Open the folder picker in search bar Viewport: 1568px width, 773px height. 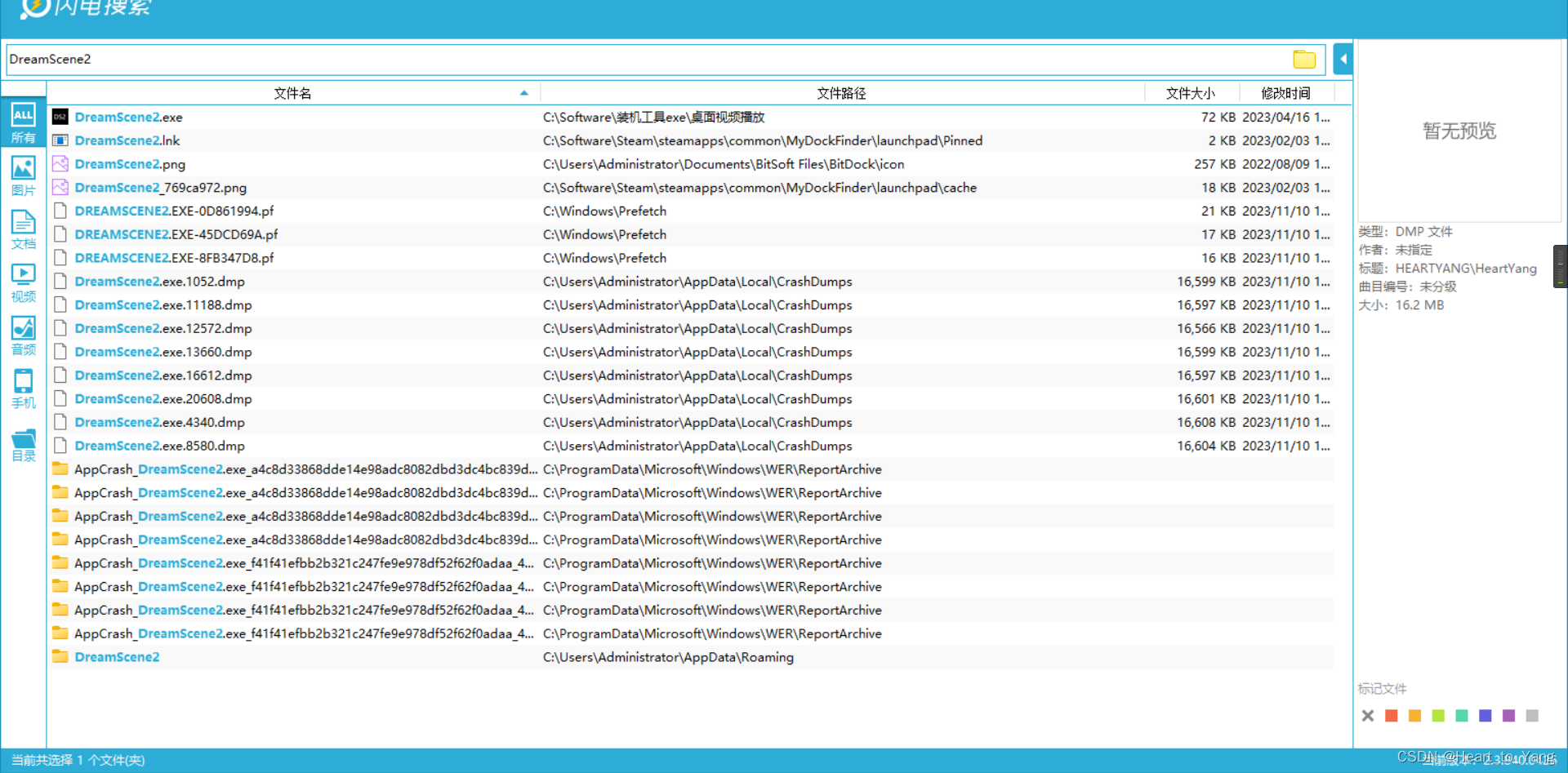pyautogui.click(x=1304, y=59)
